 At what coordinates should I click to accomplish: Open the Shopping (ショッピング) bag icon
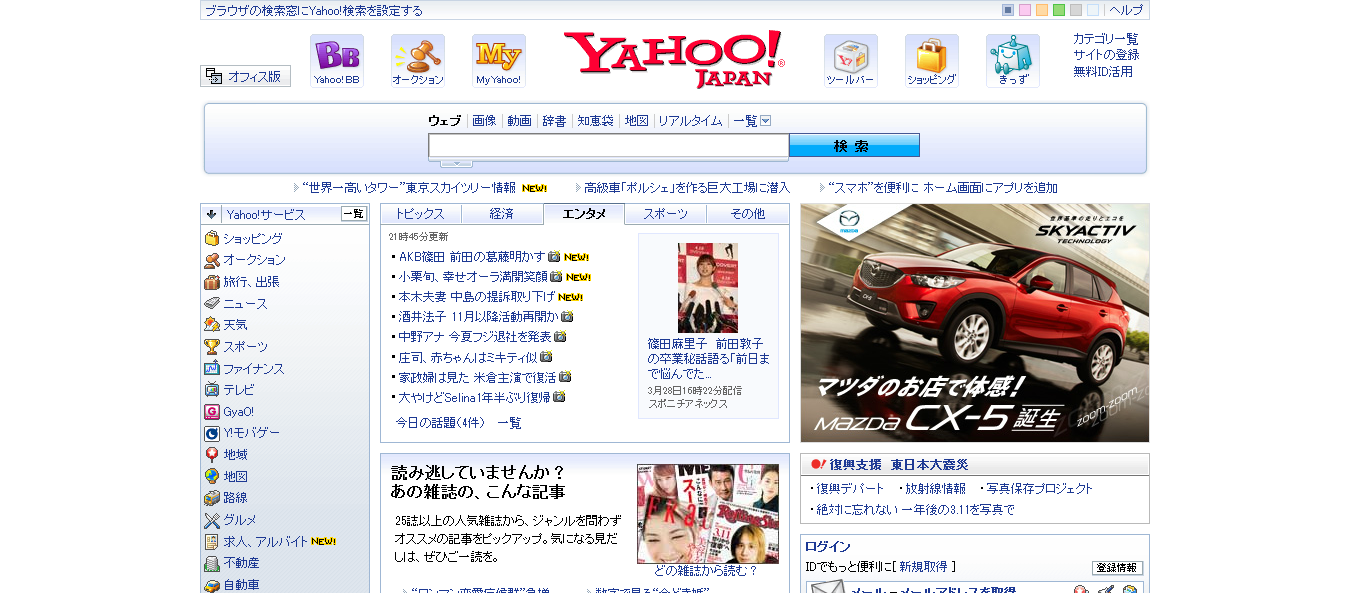(x=932, y=61)
